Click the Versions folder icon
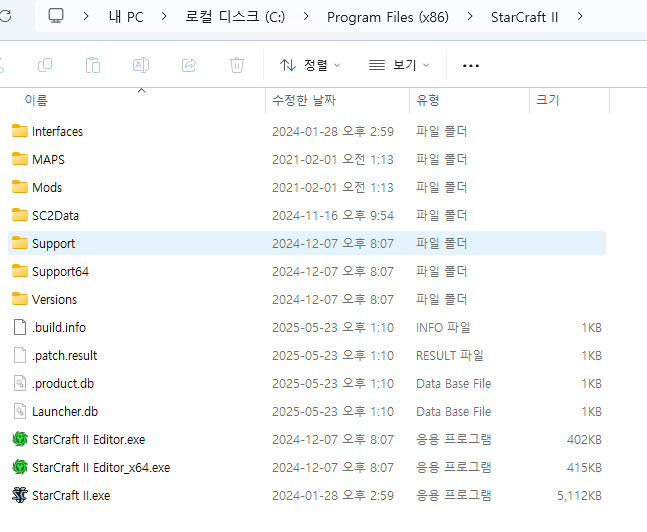The image size is (647, 532). [x=20, y=299]
